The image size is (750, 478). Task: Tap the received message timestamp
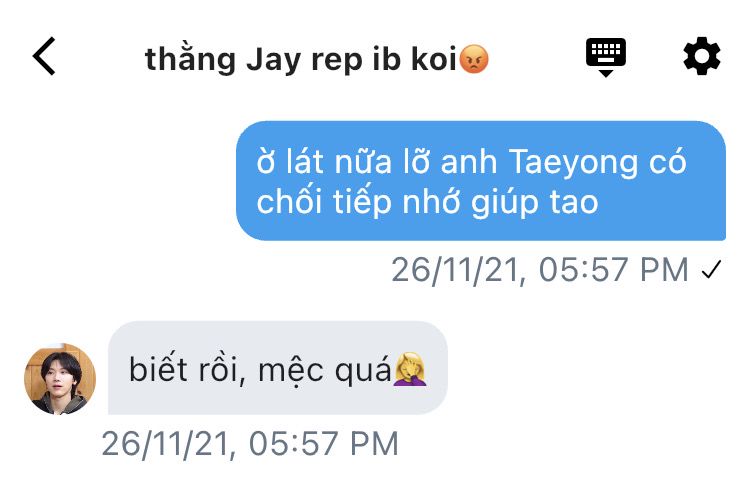pyautogui.click(x=250, y=444)
